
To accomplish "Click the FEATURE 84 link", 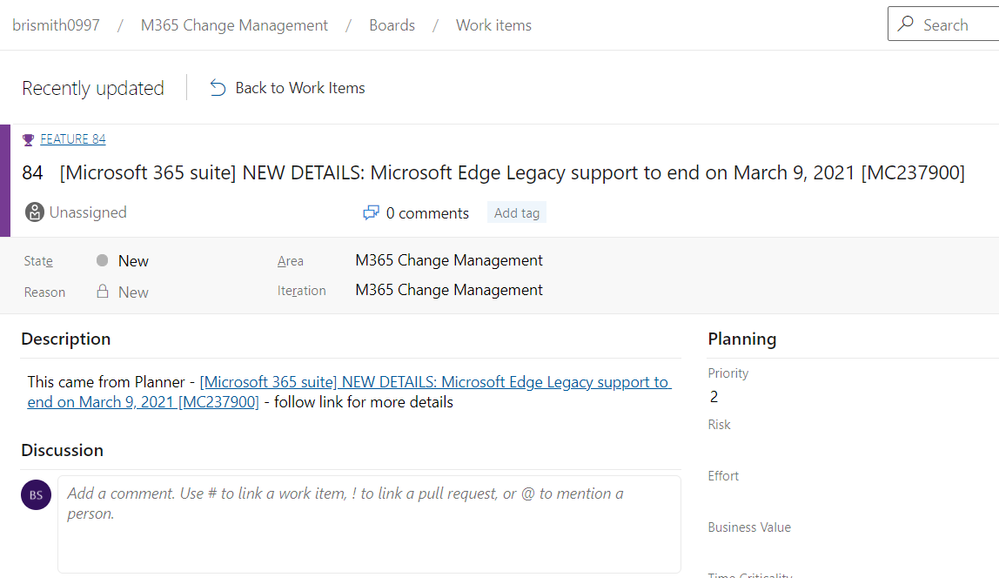I will (73, 140).
